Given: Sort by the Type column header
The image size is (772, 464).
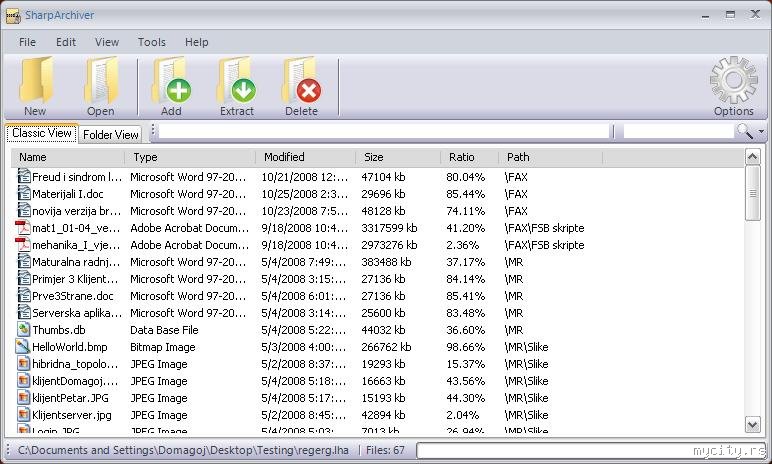Looking at the screenshot, I should point(190,157).
